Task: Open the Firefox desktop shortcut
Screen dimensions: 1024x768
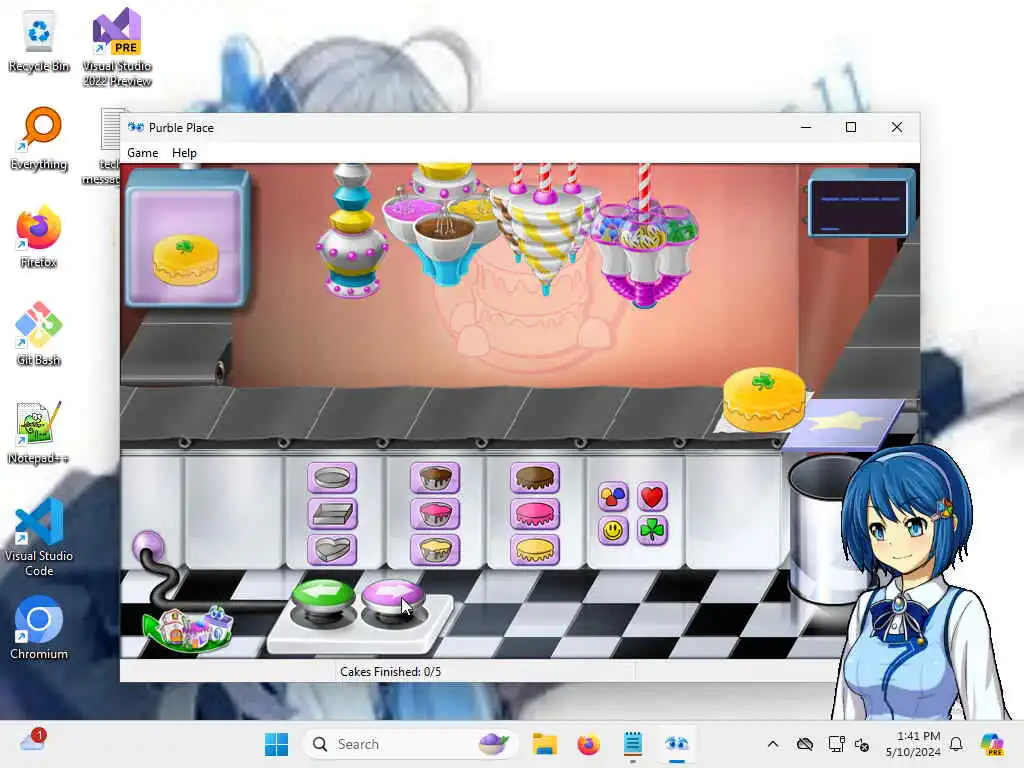Action: tap(39, 236)
